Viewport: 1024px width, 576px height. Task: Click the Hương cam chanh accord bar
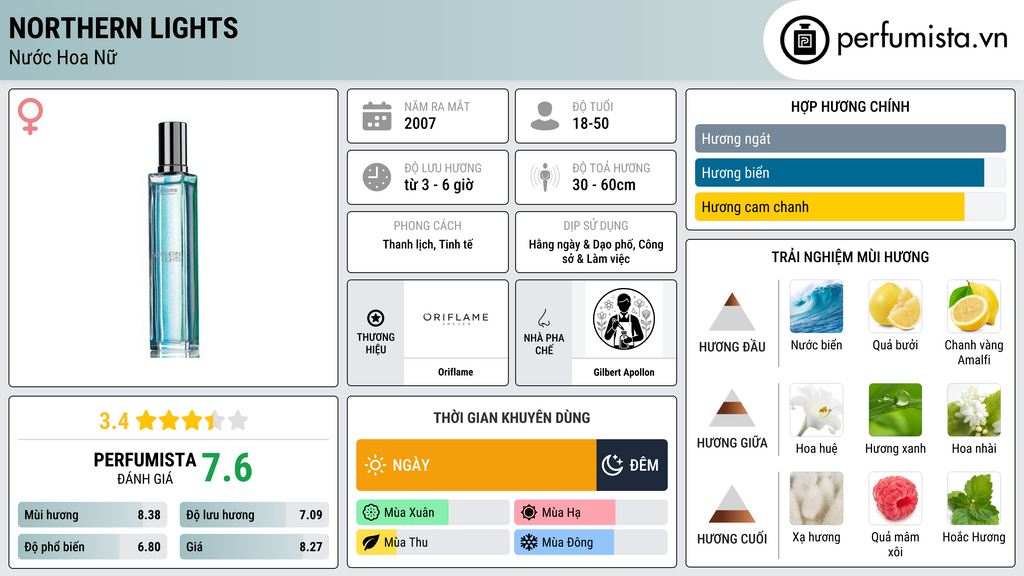coord(850,206)
